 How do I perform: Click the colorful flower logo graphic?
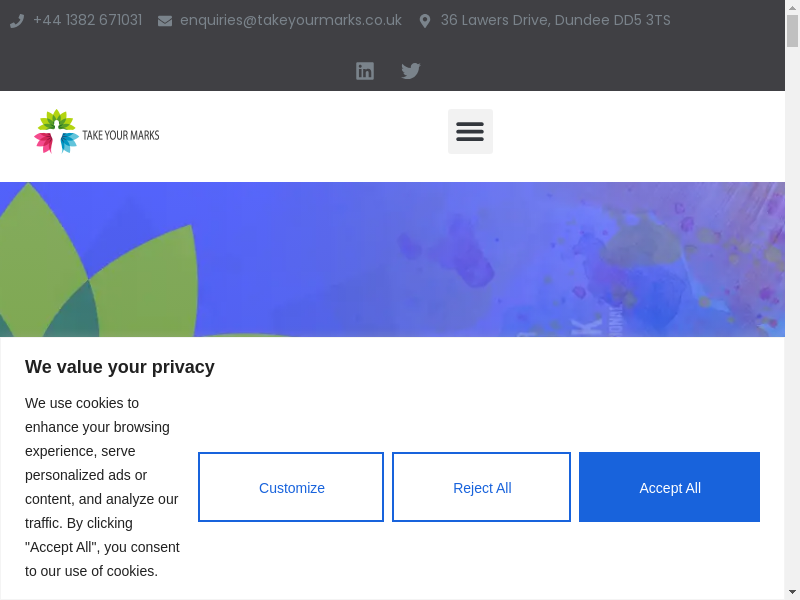56,131
